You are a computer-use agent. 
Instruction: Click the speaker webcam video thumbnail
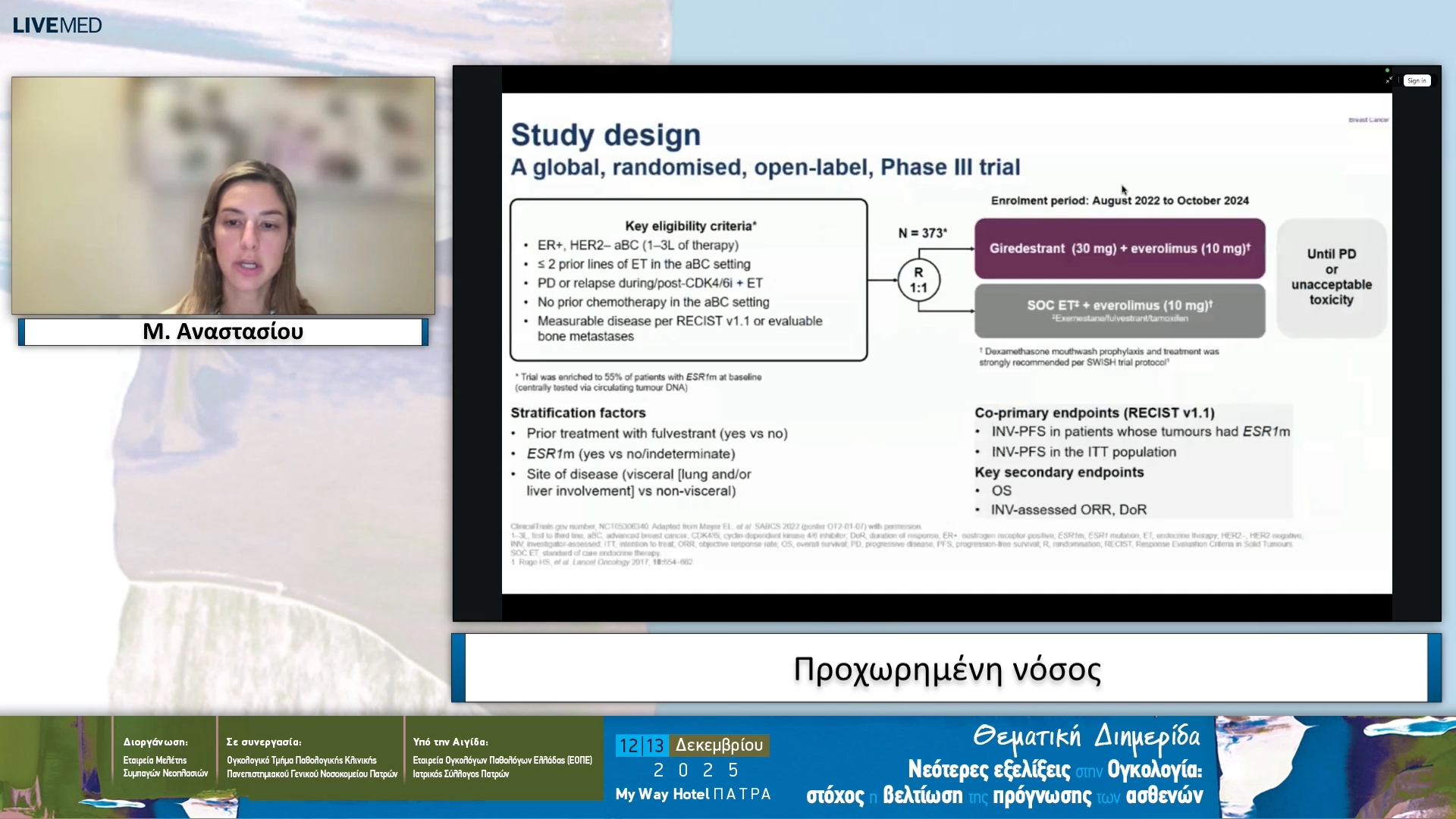point(223,195)
